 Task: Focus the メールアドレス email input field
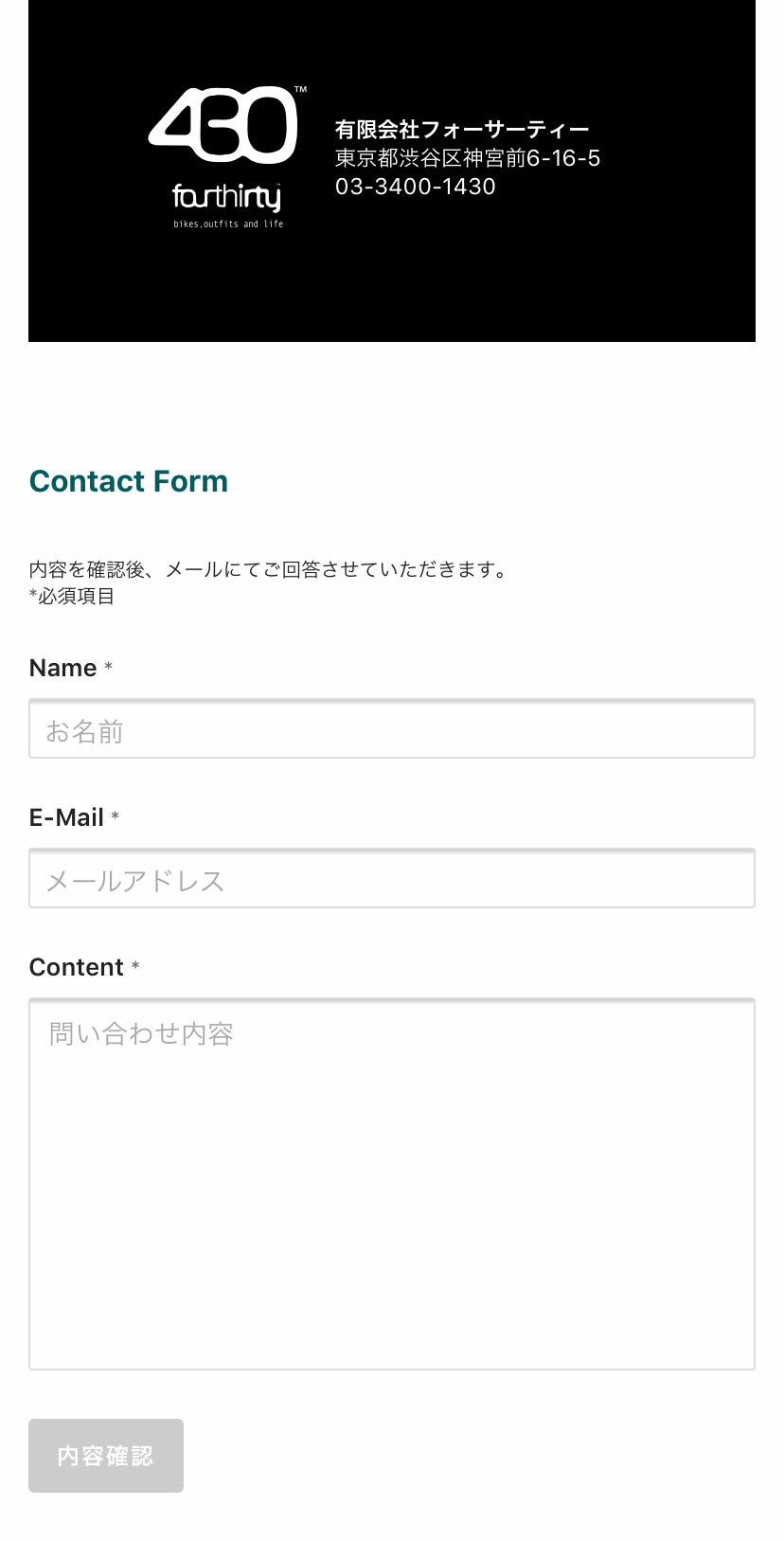392,878
